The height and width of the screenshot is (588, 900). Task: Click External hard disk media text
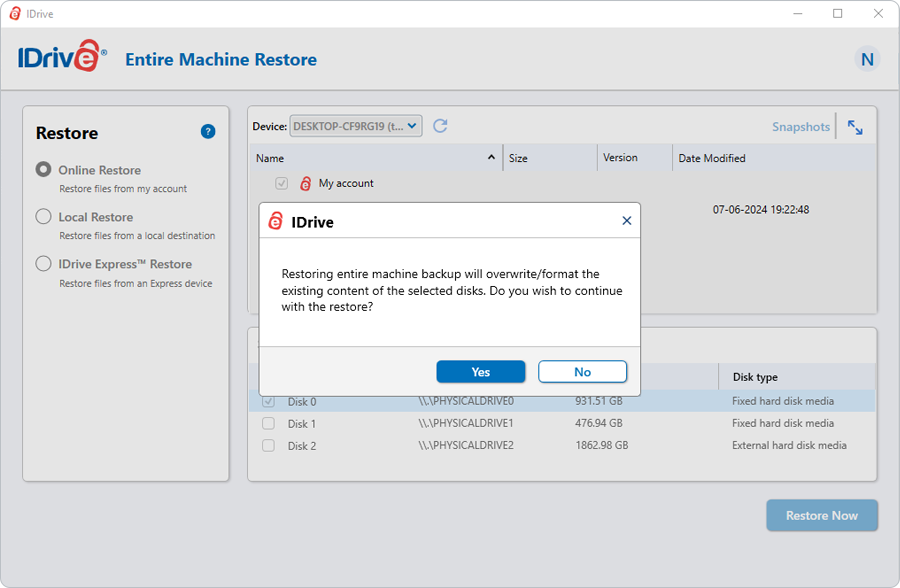[789, 445]
